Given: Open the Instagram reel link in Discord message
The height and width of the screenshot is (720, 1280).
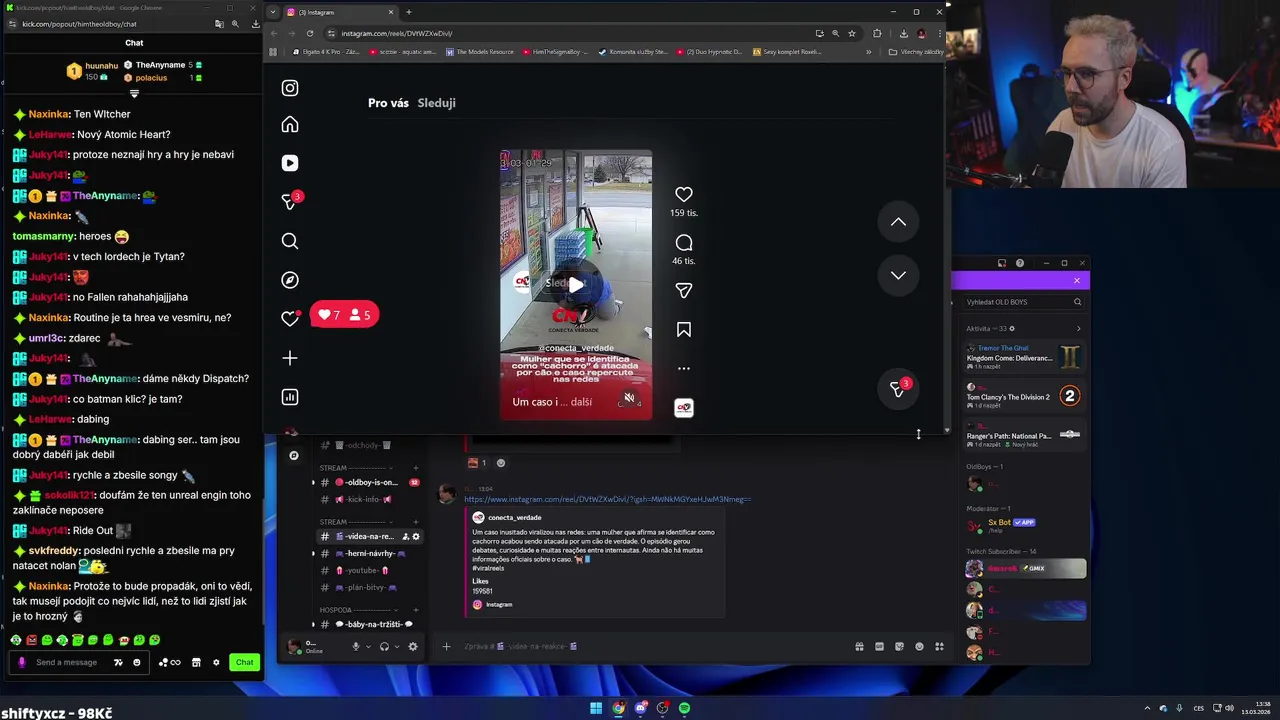Looking at the screenshot, I should click(607, 499).
